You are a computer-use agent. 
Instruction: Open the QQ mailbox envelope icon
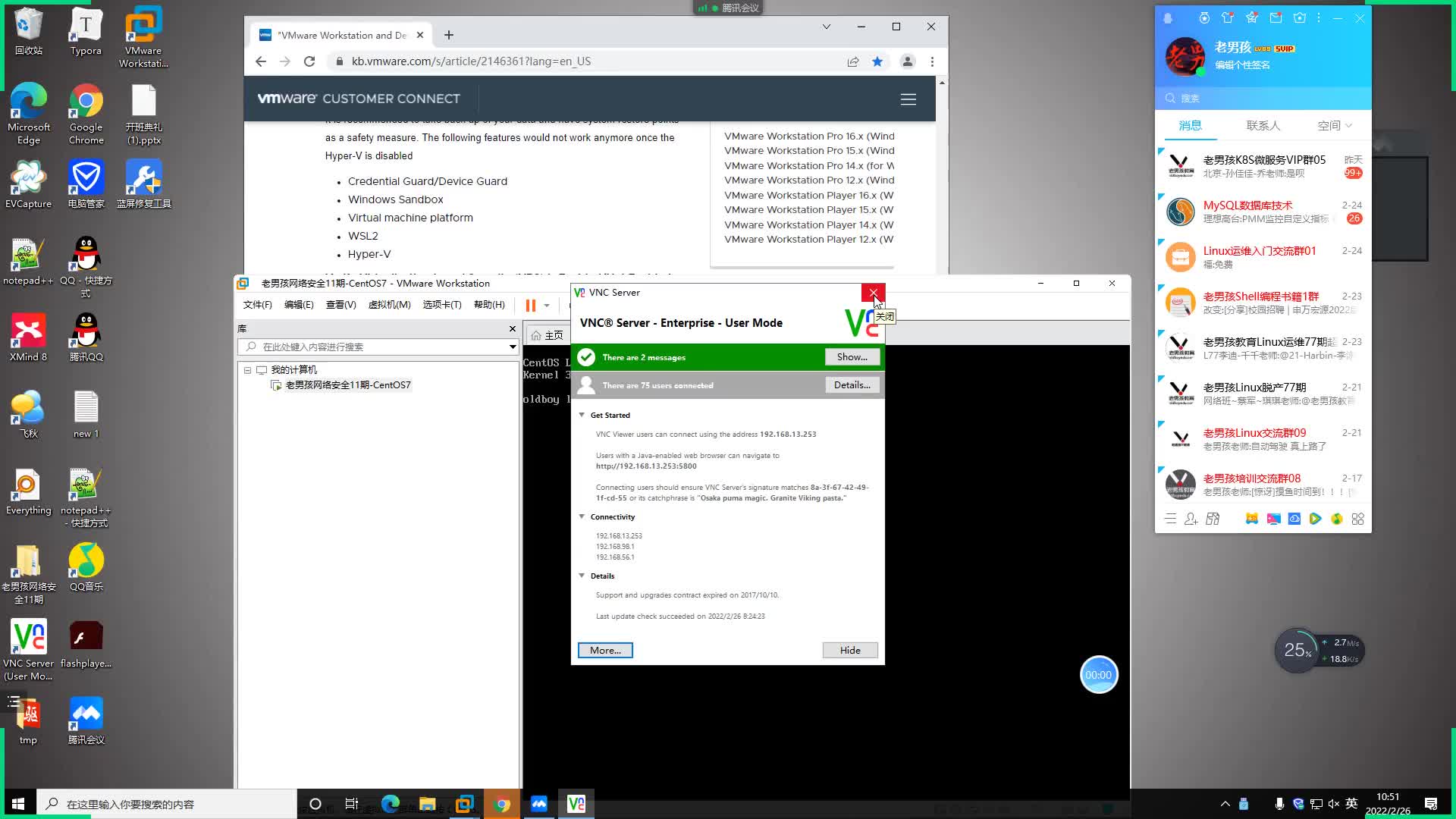click(x=1276, y=17)
